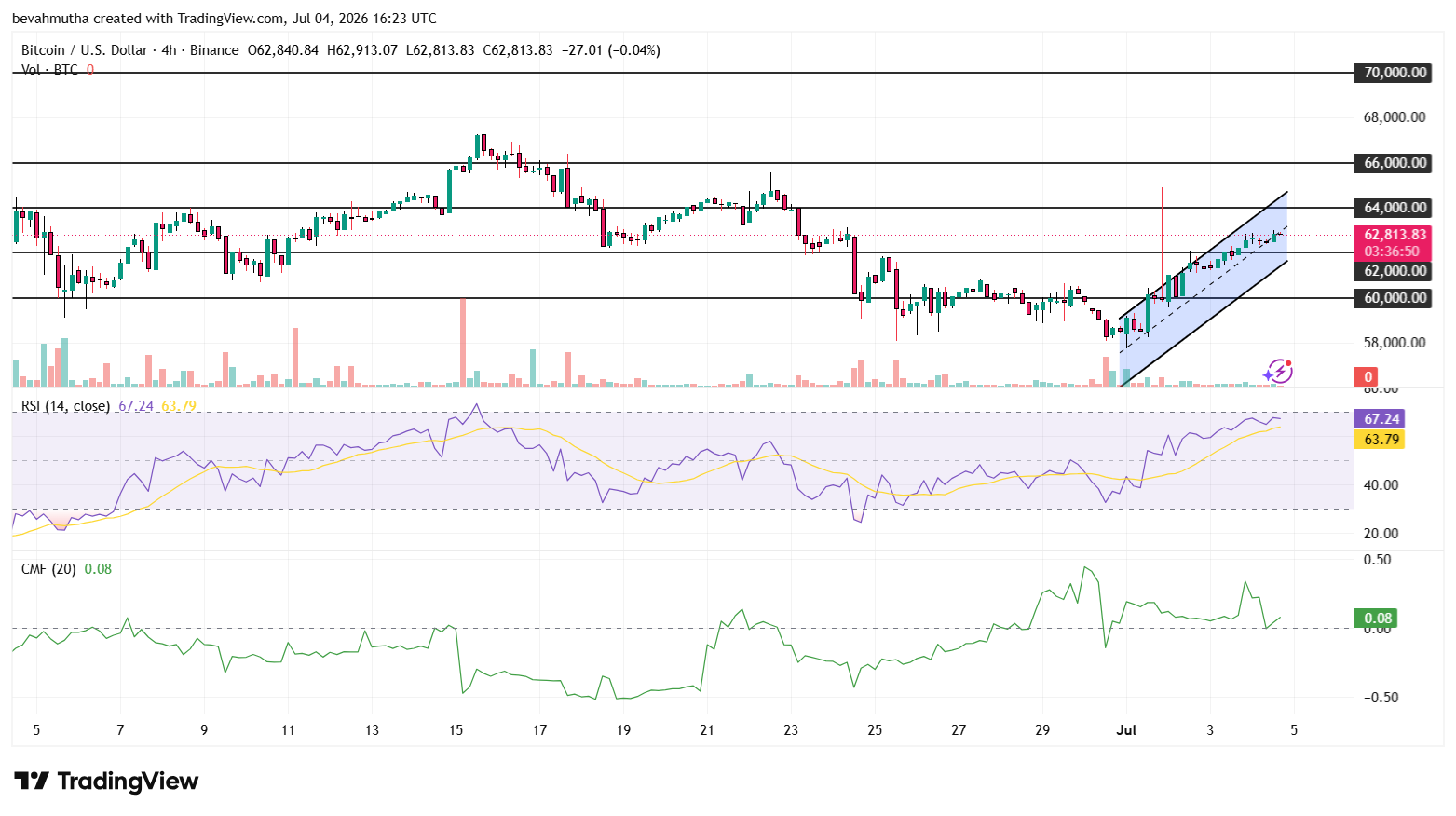Click the Jul month label on time axis
The image size is (1456, 816).
(x=1126, y=730)
